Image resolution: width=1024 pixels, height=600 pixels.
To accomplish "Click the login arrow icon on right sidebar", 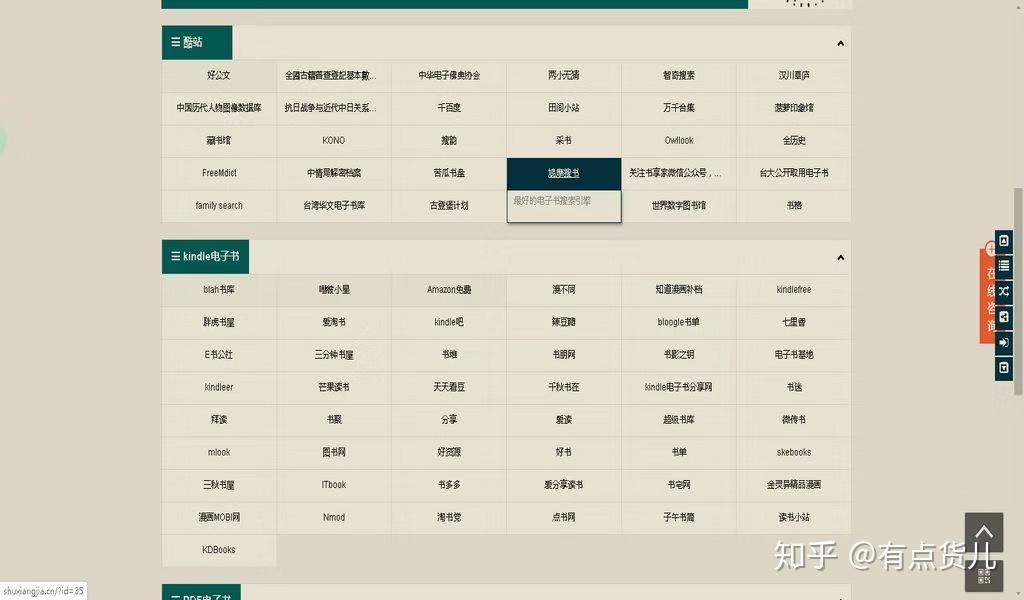I will coord(1003,343).
